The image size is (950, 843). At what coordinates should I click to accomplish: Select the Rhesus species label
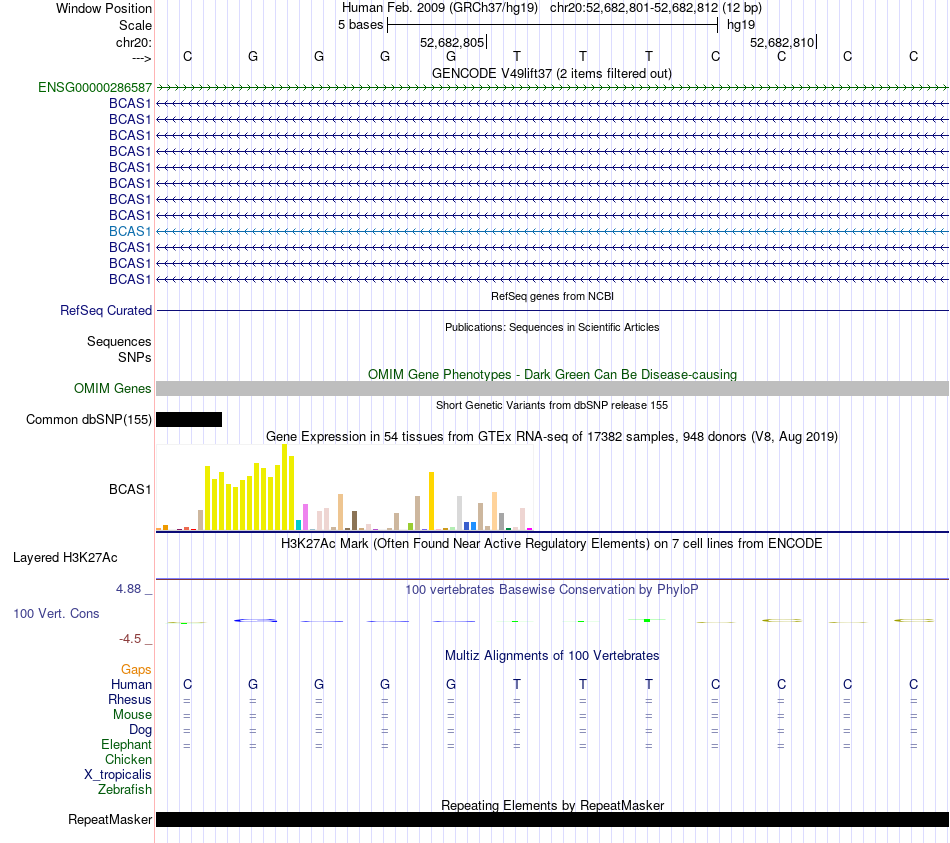pyautogui.click(x=130, y=699)
